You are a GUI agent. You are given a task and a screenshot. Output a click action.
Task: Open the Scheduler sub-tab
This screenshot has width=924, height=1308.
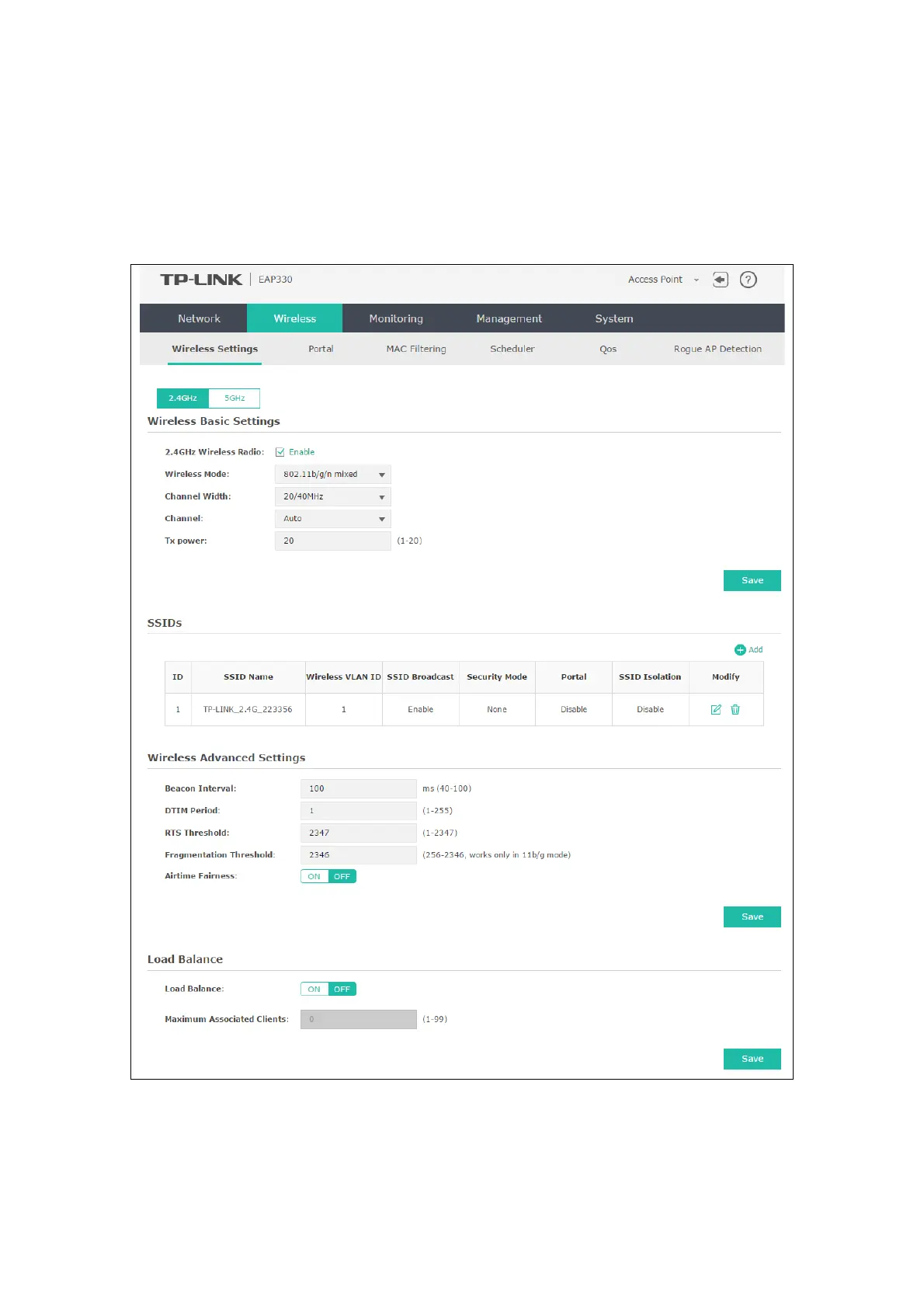pos(512,349)
